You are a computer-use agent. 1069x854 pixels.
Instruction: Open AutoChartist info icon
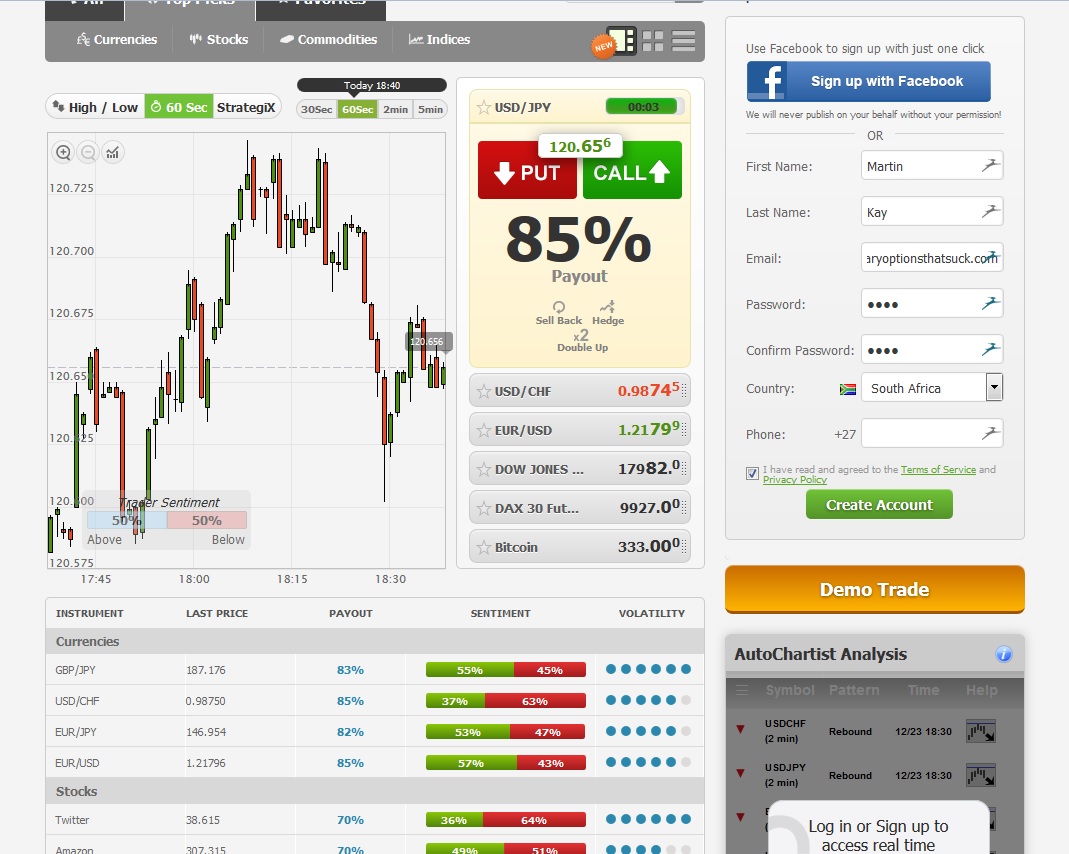pos(1004,654)
